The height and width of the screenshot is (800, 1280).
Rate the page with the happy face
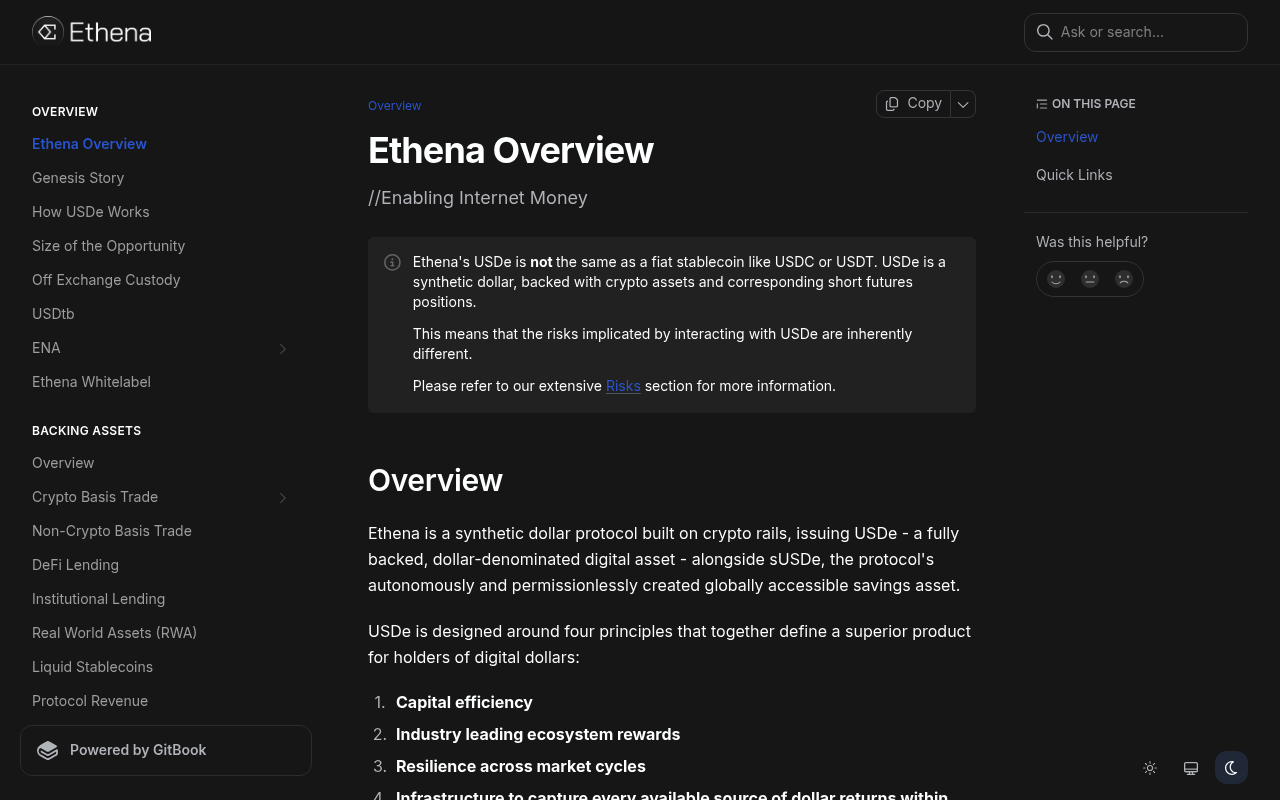pos(1056,279)
